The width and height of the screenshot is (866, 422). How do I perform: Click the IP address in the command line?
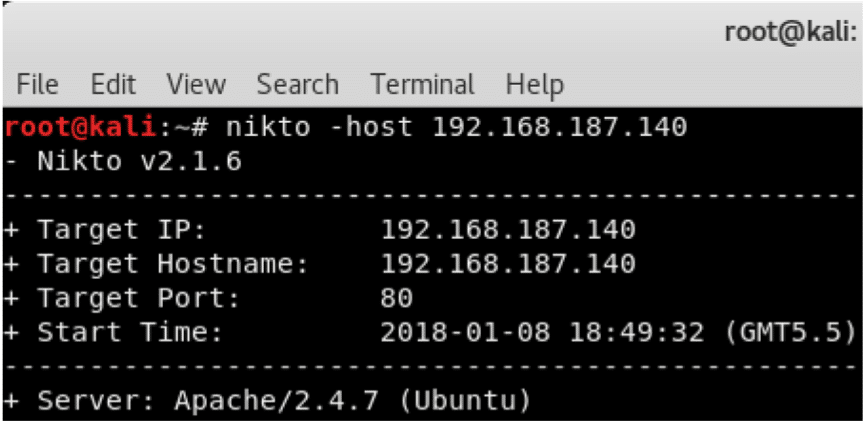(x=559, y=127)
